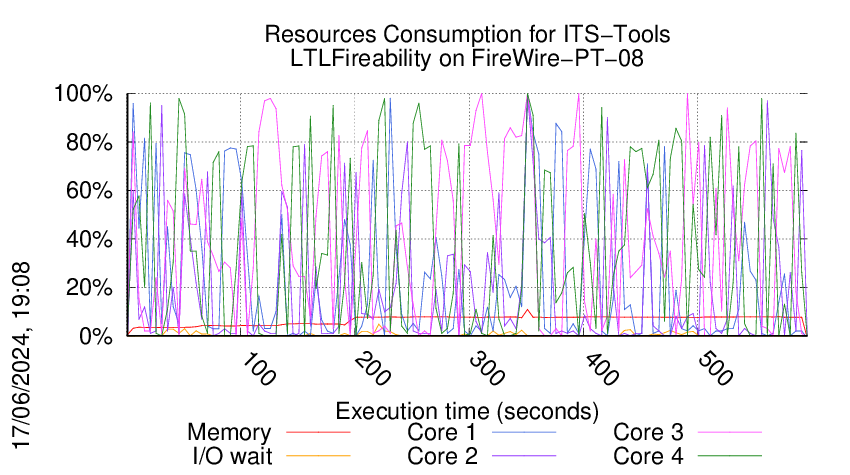Click the 80% y-axis label
The image size is (850, 475).
click(89, 143)
